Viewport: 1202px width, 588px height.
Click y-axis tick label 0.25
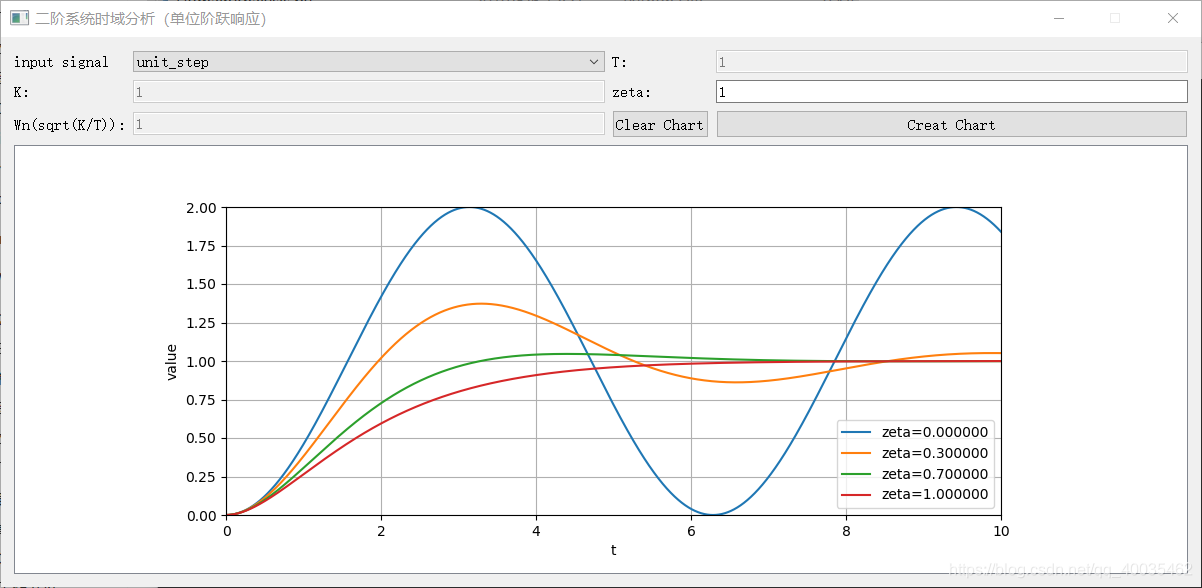203,477
